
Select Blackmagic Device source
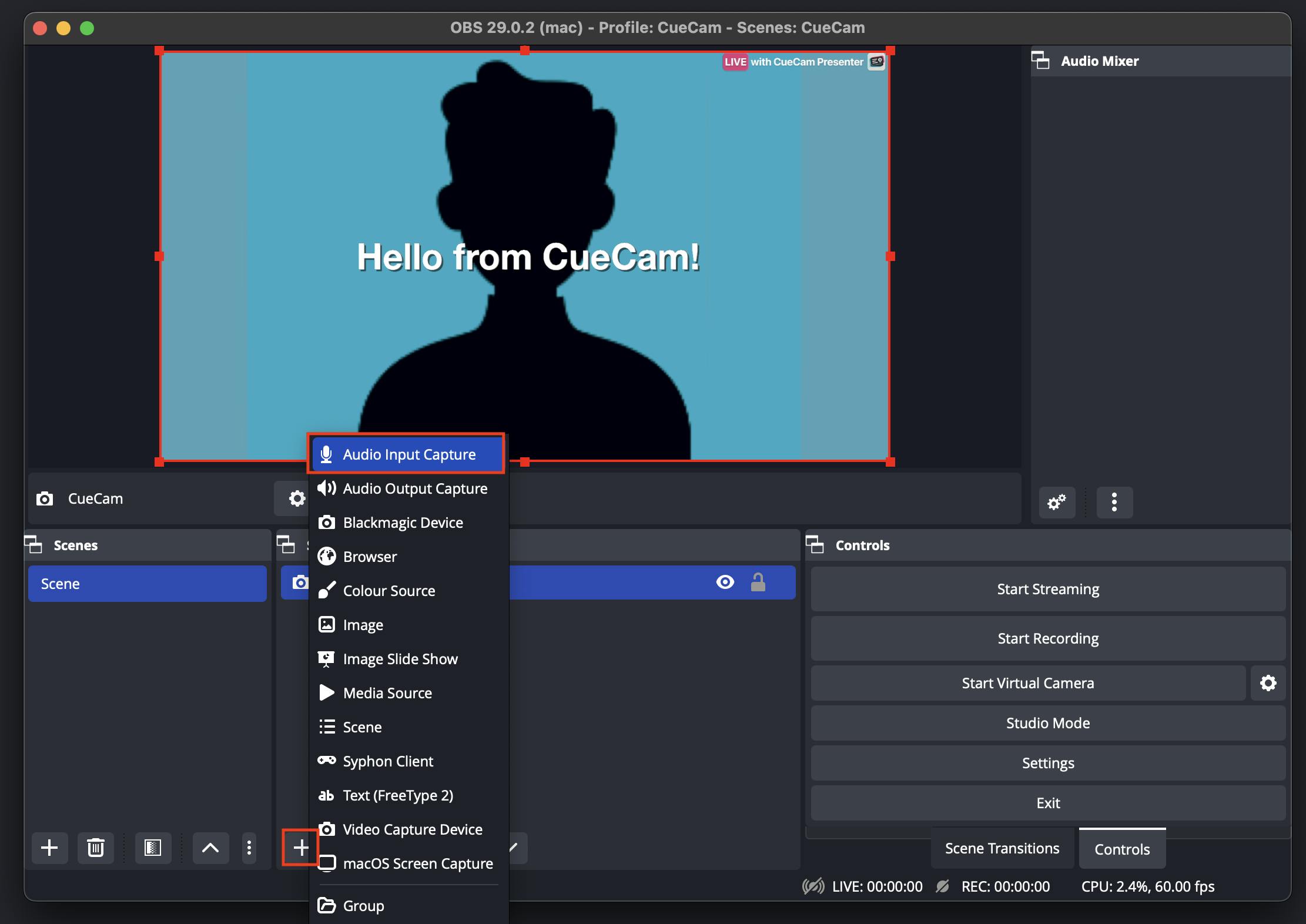coord(408,523)
